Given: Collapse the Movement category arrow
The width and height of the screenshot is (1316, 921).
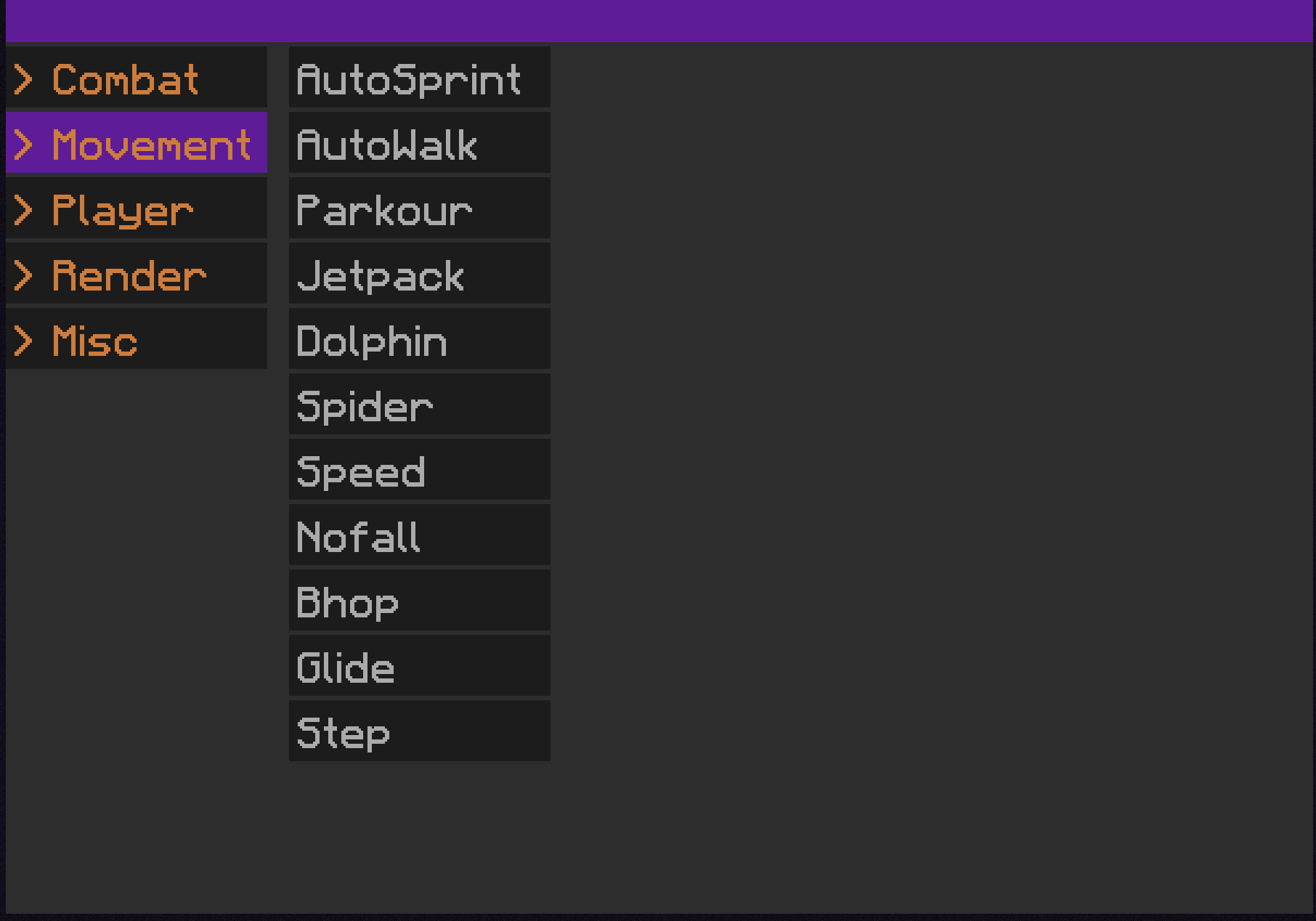Looking at the screenshot, I should 23,145.
